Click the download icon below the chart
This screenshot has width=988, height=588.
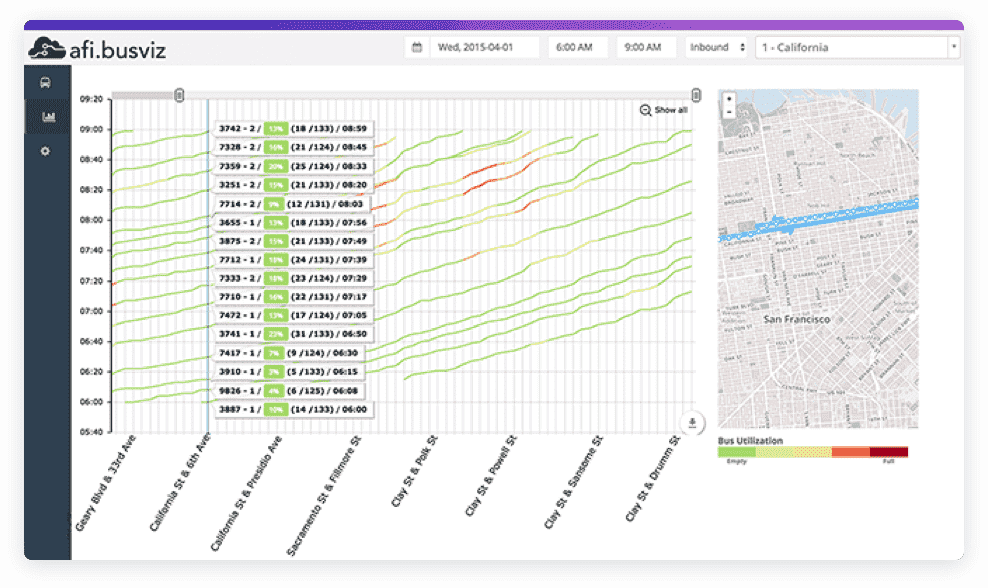point(691,422)
